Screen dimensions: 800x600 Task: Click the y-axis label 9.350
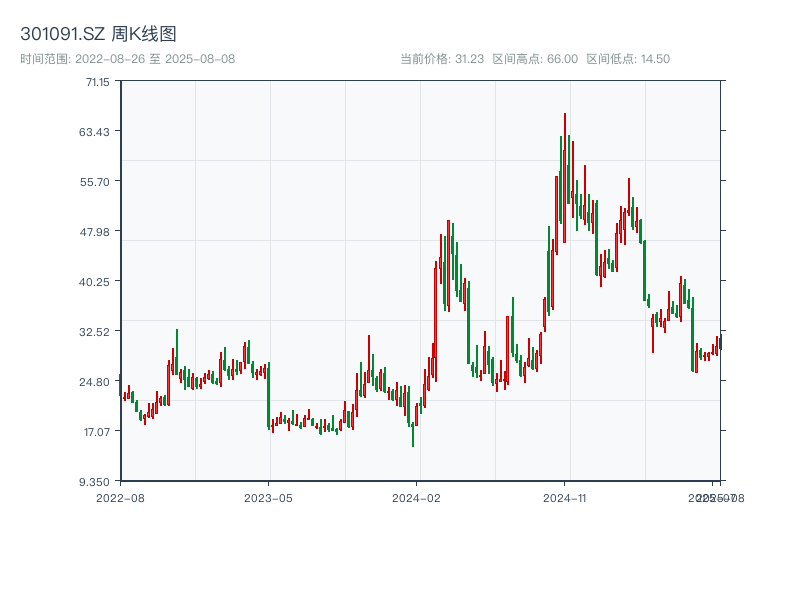point(94,482)
